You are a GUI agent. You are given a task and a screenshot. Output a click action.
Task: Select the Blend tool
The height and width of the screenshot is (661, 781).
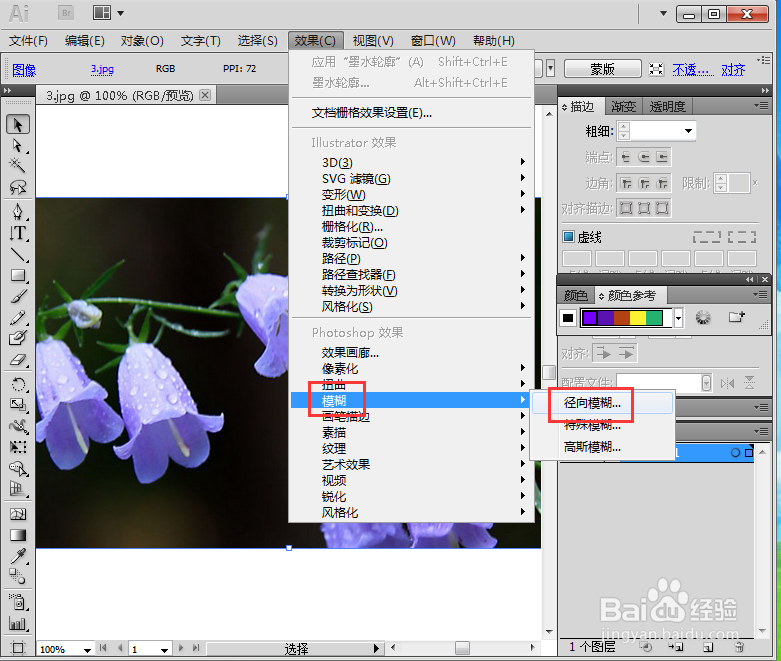tap(18, 577)
